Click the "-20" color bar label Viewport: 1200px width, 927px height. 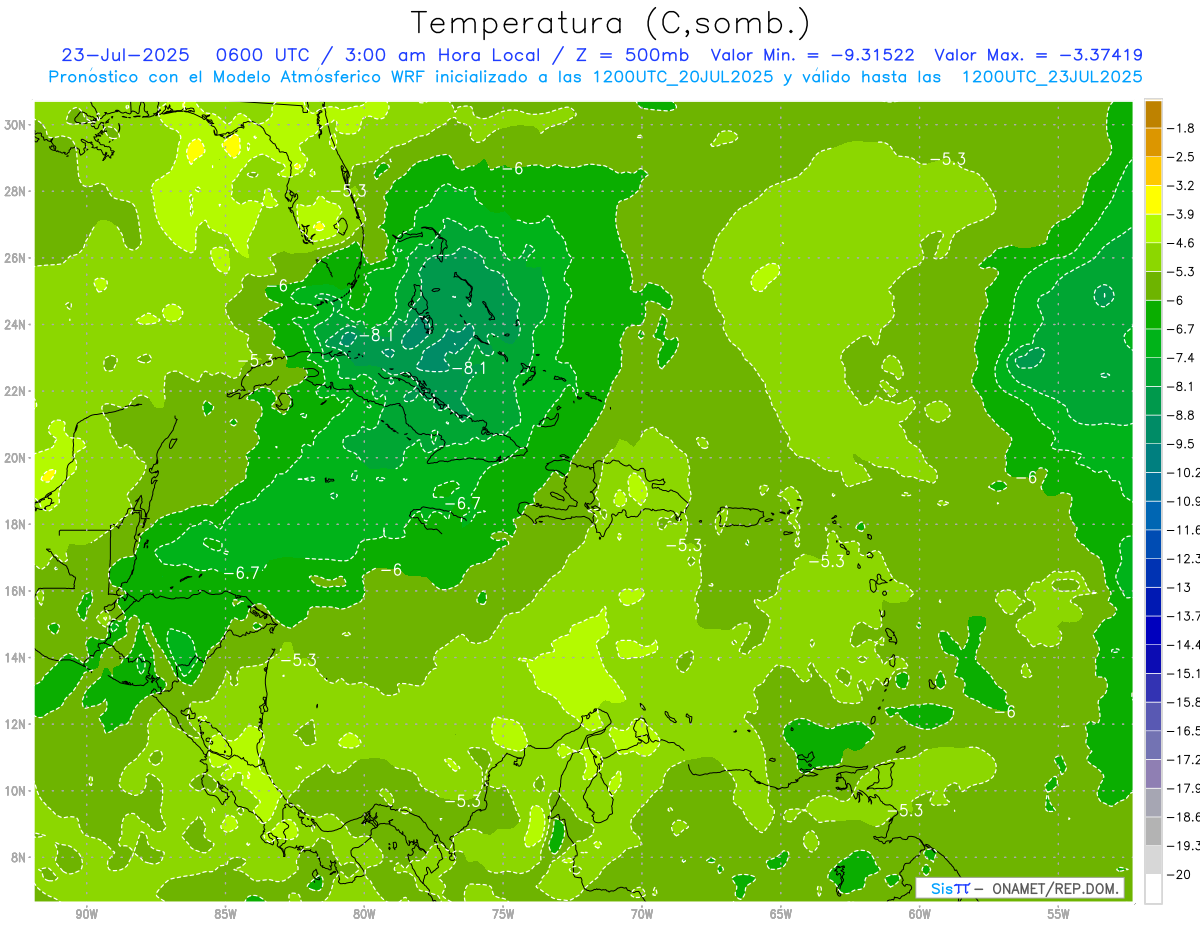click(x=1179, y=874)
